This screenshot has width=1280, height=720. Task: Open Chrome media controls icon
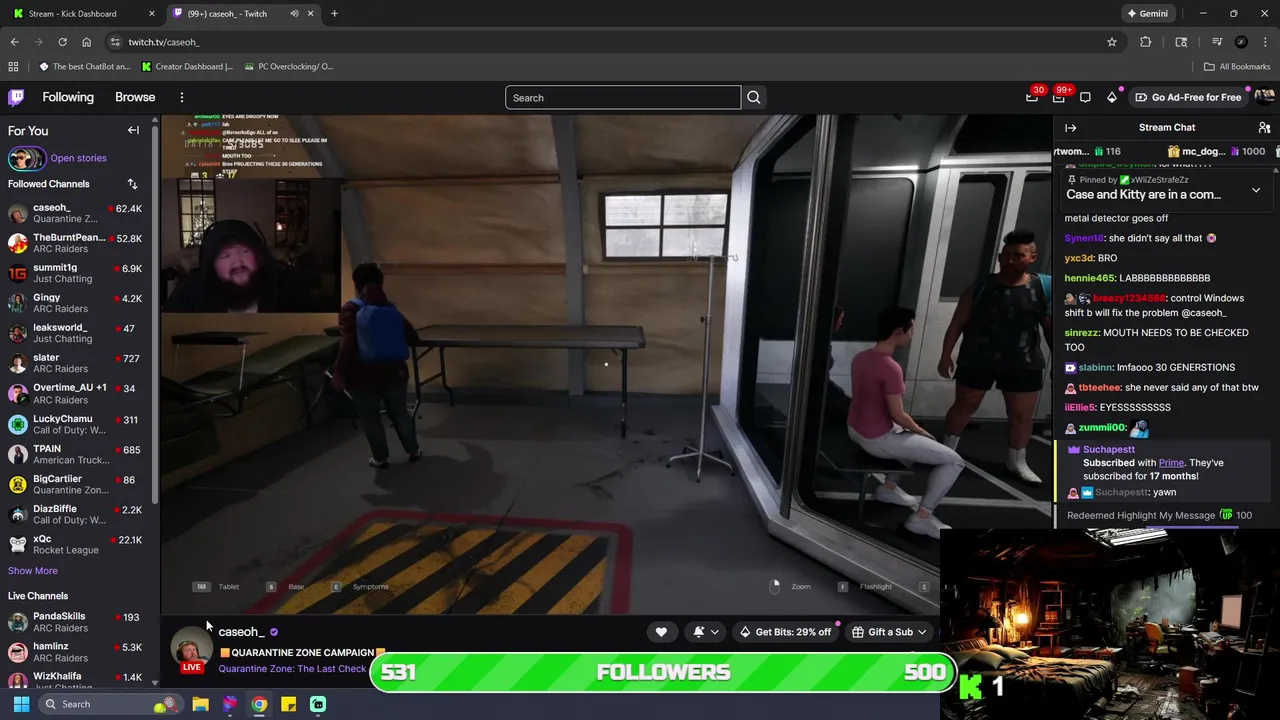pos(1217,42)
